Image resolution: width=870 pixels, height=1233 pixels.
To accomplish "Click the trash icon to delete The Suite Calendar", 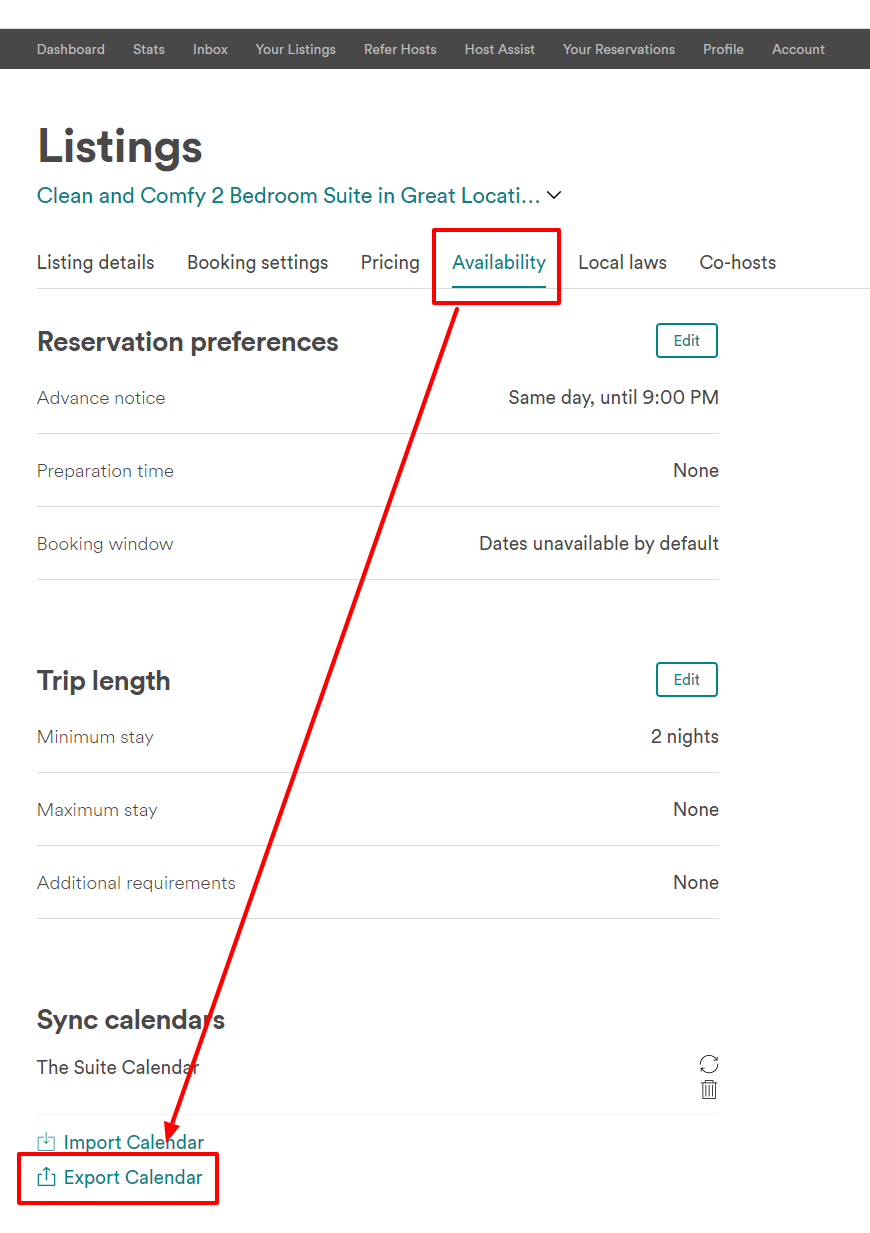I will [x=709, y=1090].
